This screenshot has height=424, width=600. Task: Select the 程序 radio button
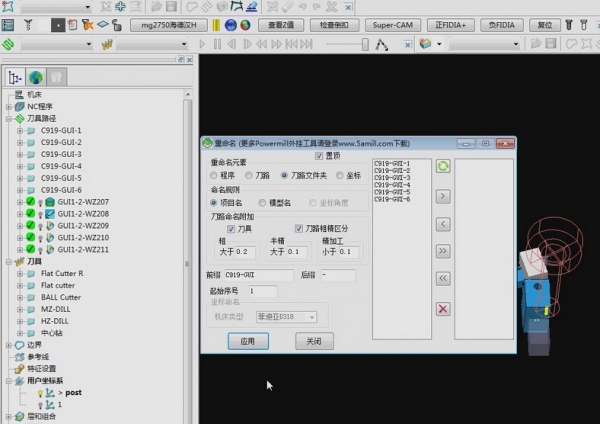pyautogui.click(x=215, y=175)
